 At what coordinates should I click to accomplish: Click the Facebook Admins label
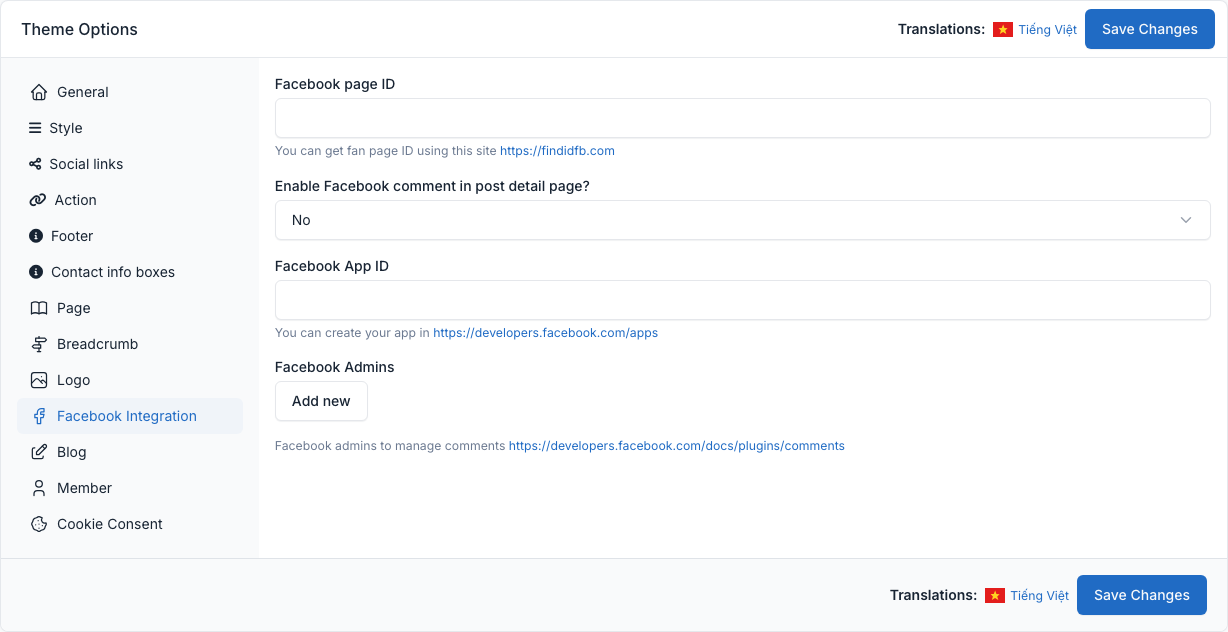(x=335, y=367)
